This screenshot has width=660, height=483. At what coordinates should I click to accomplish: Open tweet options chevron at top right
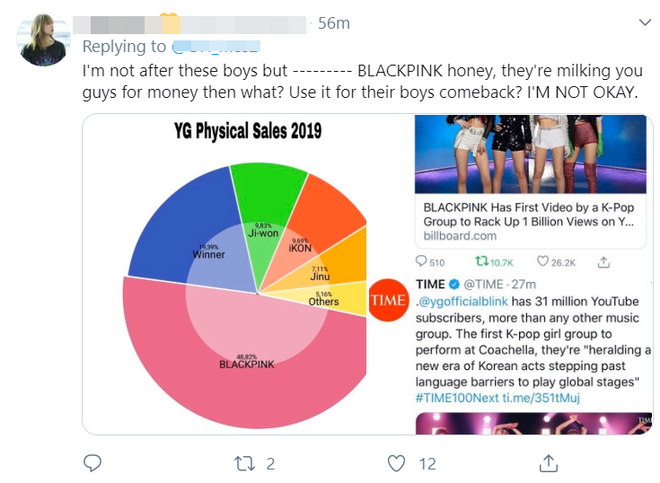[x=645, y=22]
